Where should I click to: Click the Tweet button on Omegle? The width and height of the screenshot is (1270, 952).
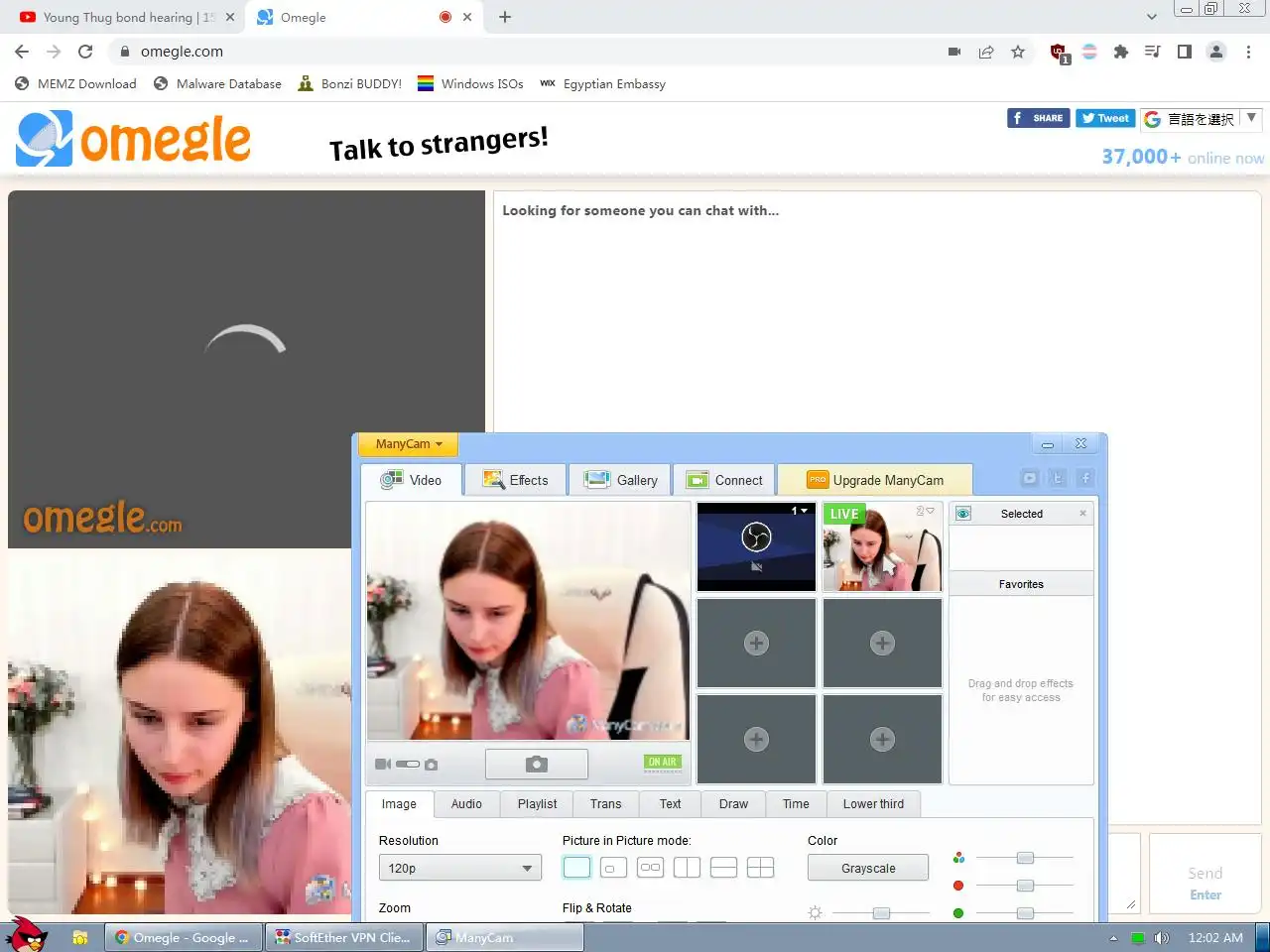click(x=1105, y=118)
